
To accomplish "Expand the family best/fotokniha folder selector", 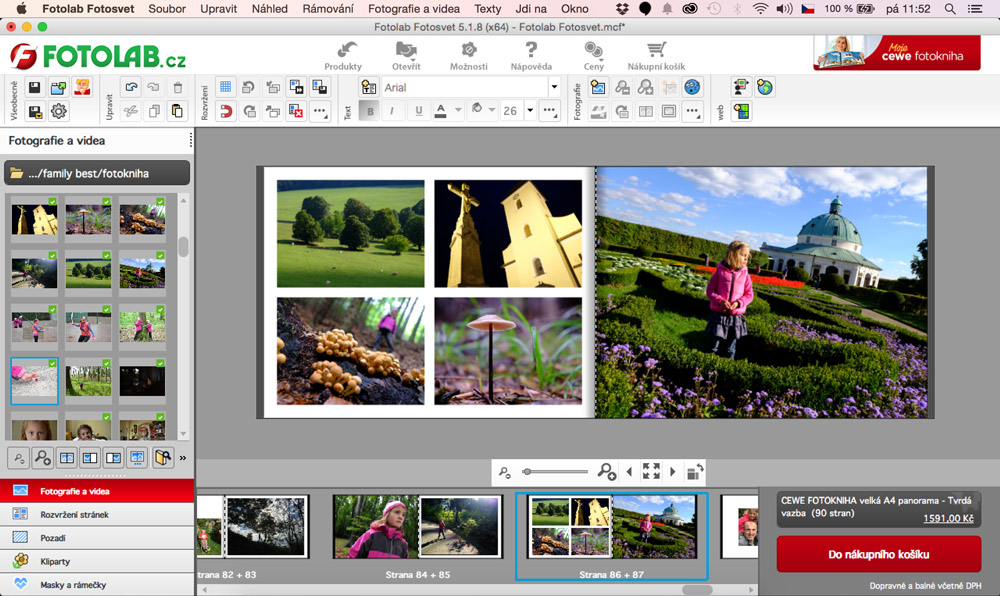I will [x=97, y=173].
